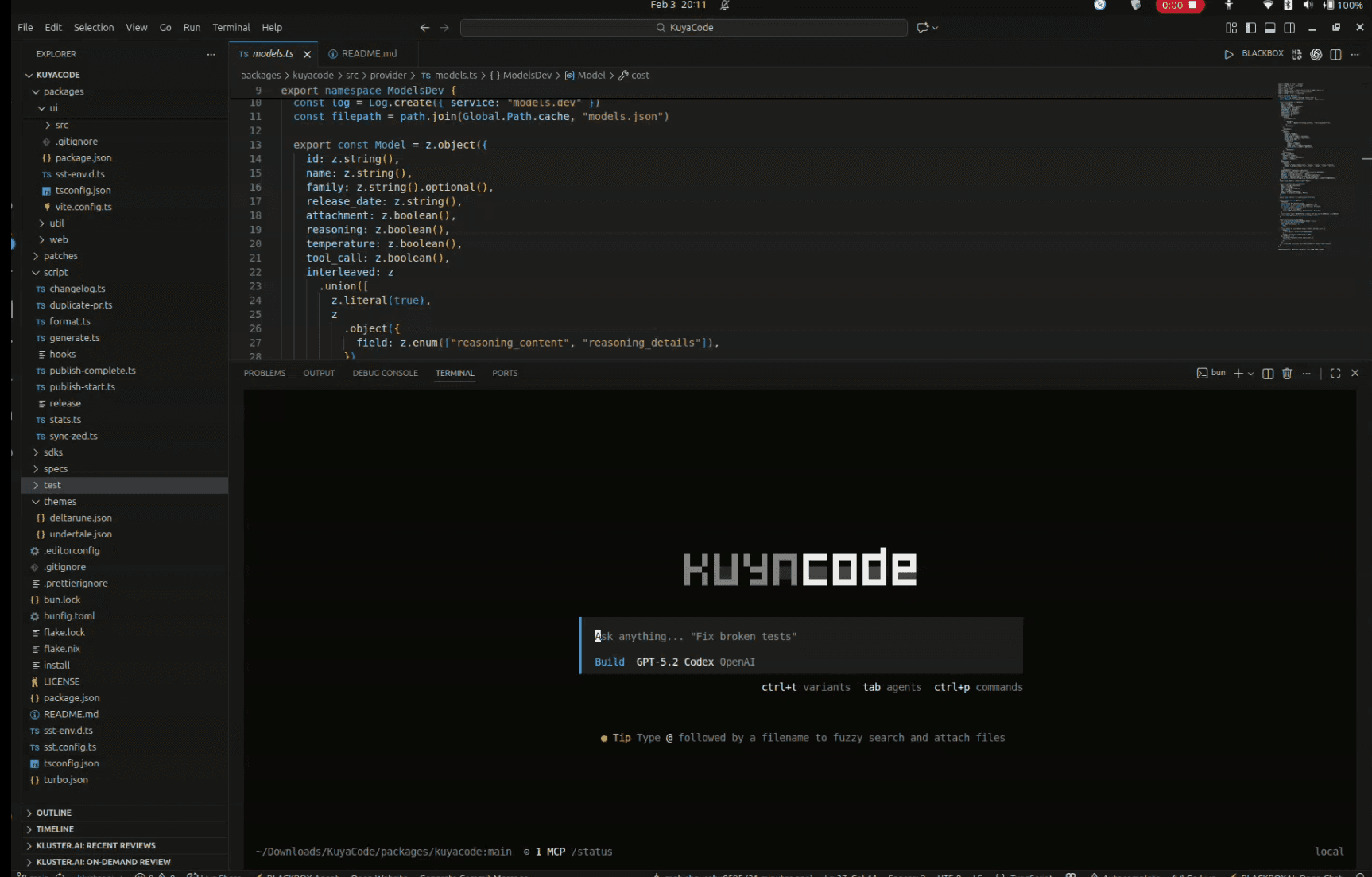Open the ChatGPT icon in the editor toolbar
The image size is (1372, 877).
[x=1316, y=54]
